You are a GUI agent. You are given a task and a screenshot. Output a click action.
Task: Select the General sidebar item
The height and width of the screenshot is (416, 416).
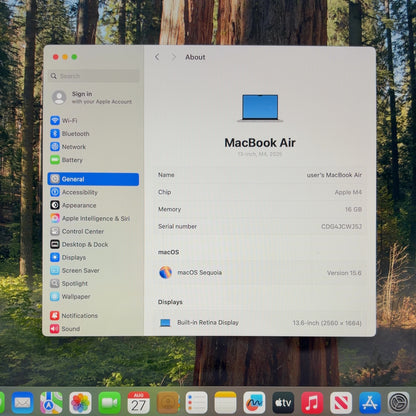click(93, 179)
